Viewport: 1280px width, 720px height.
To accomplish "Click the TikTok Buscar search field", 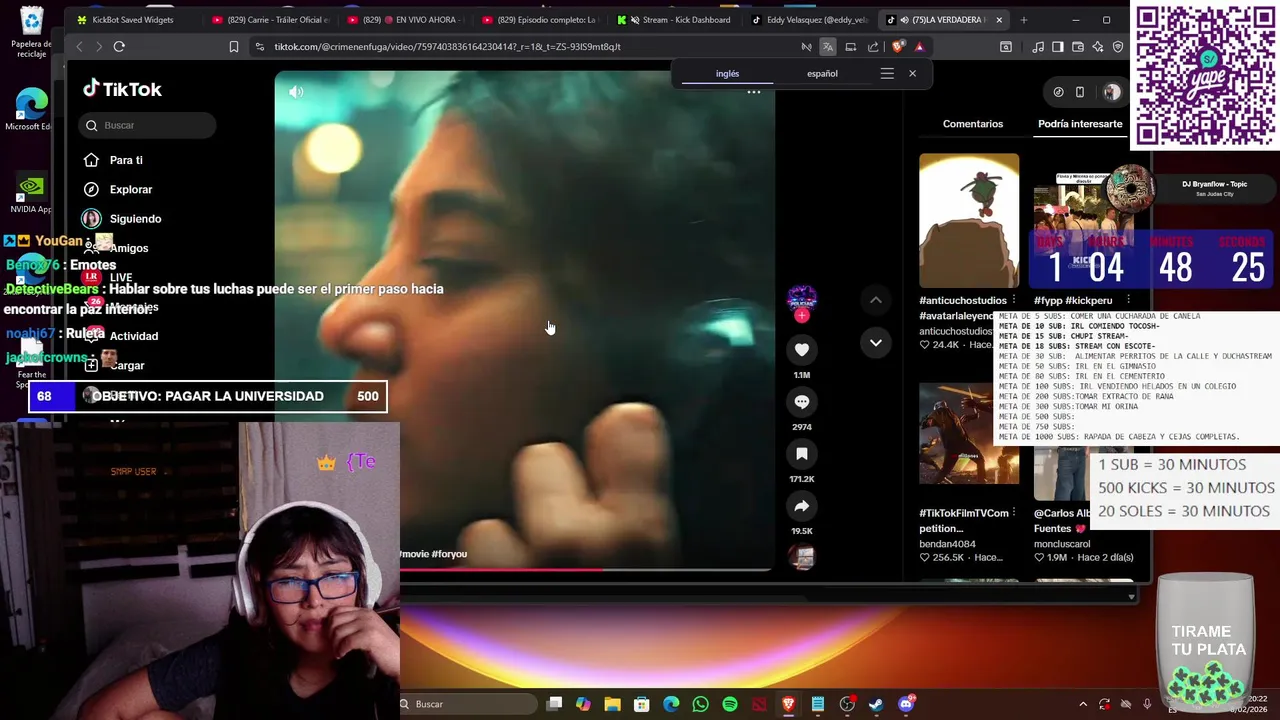I will pos(147,125).
